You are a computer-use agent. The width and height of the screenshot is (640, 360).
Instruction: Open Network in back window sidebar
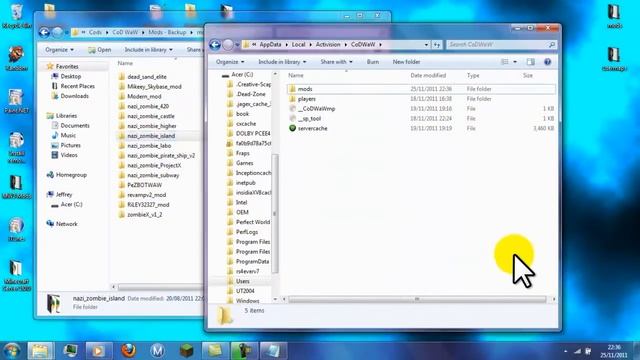(67, 224)
